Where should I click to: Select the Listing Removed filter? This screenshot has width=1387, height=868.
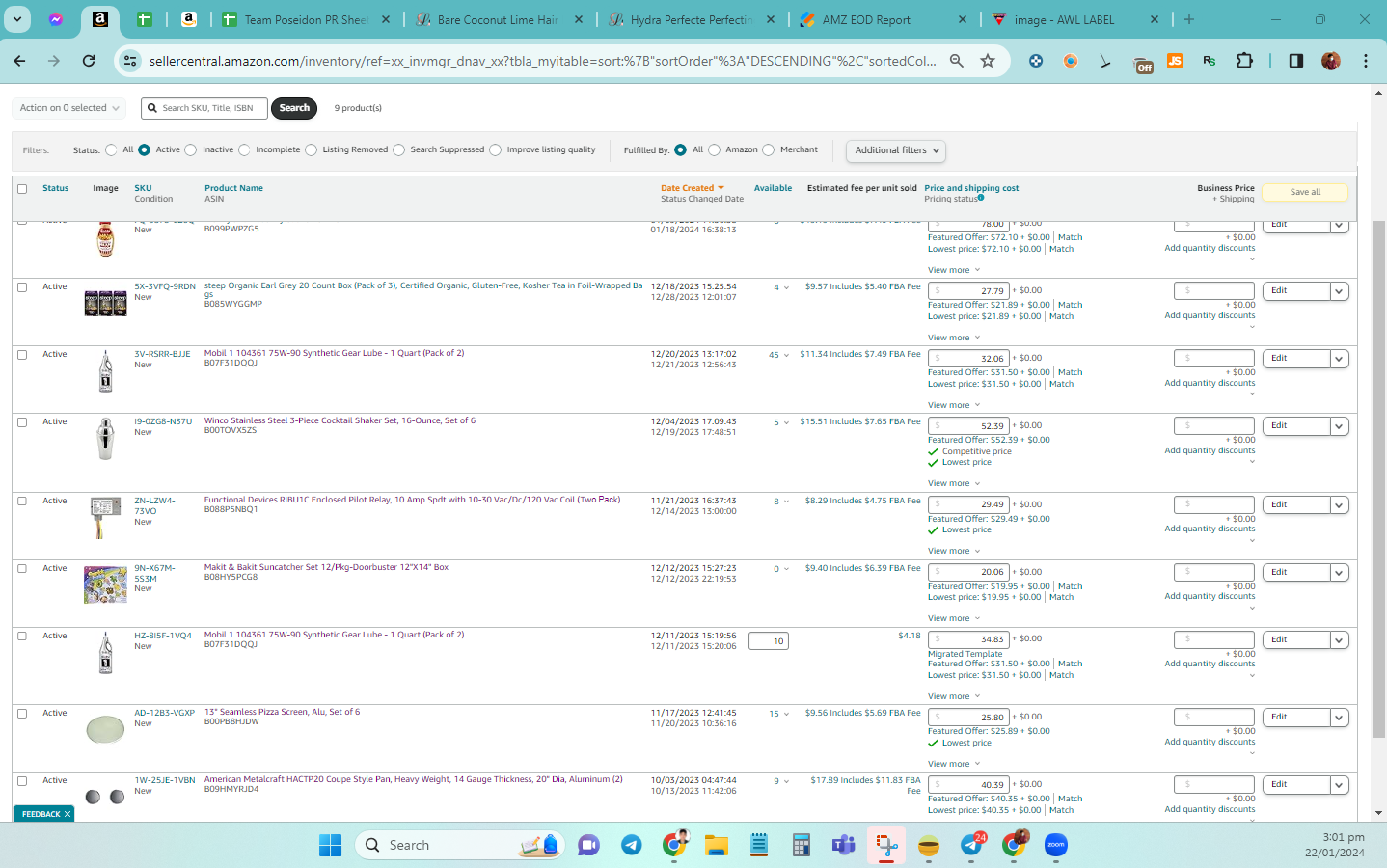coord(311,150)
